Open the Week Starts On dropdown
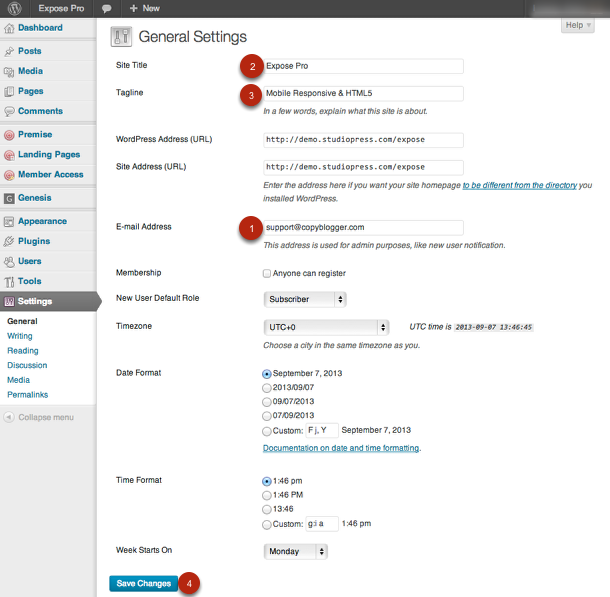The height and width of the screenshot is (597, 610). [x=296, y=551]
